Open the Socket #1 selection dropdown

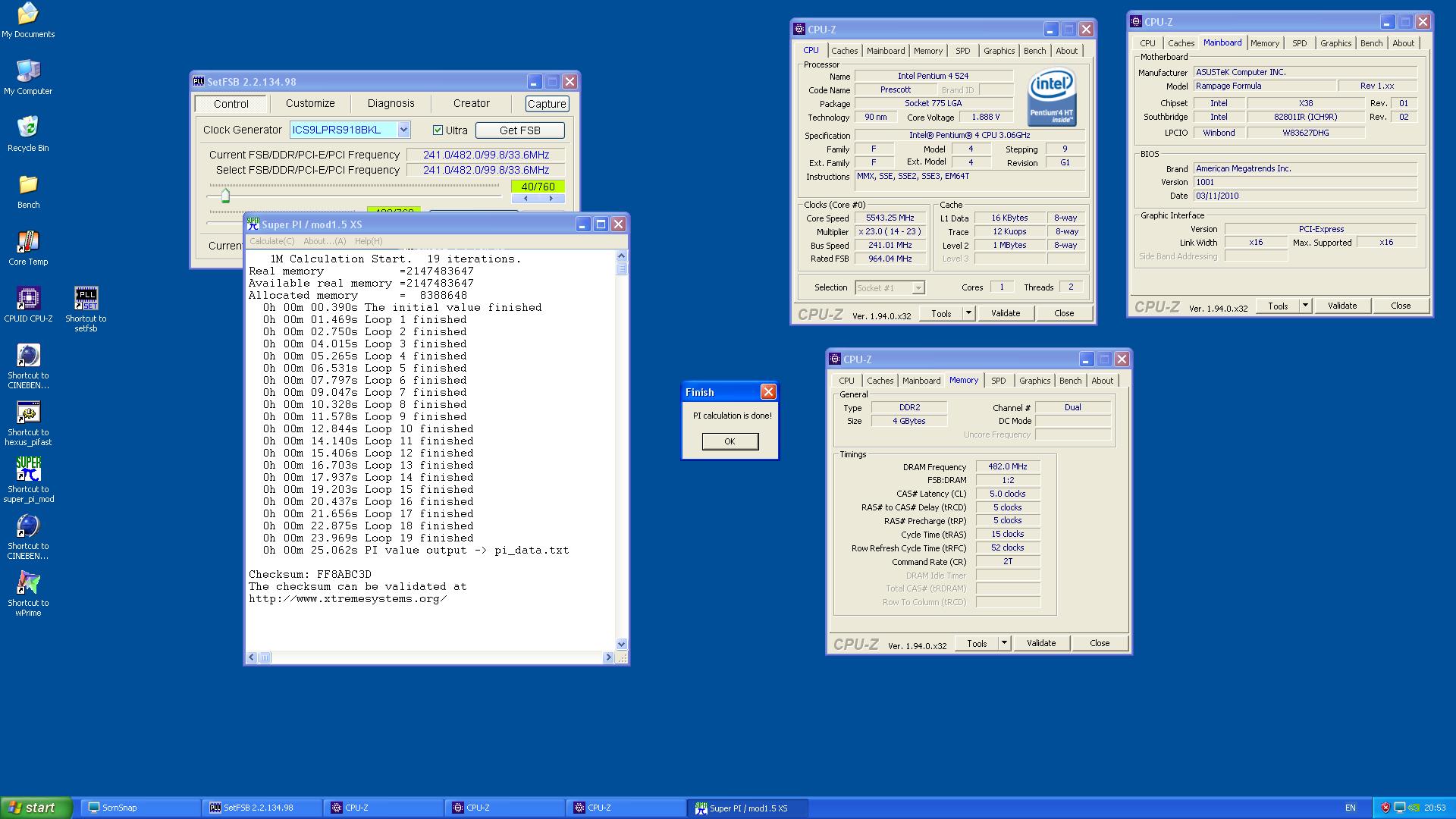tap(890, 287)
